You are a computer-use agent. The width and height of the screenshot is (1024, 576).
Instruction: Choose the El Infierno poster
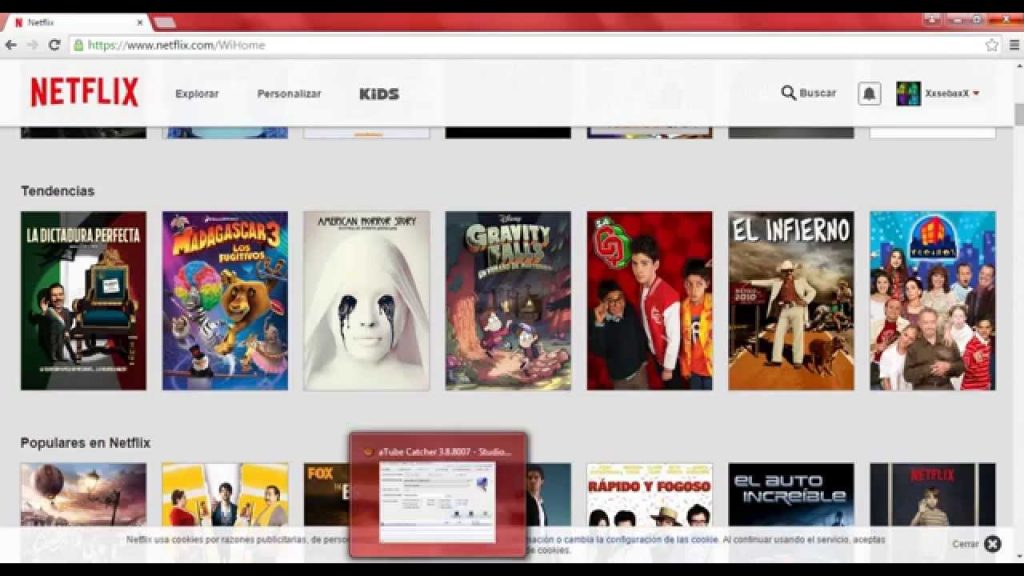click(791, 300)
